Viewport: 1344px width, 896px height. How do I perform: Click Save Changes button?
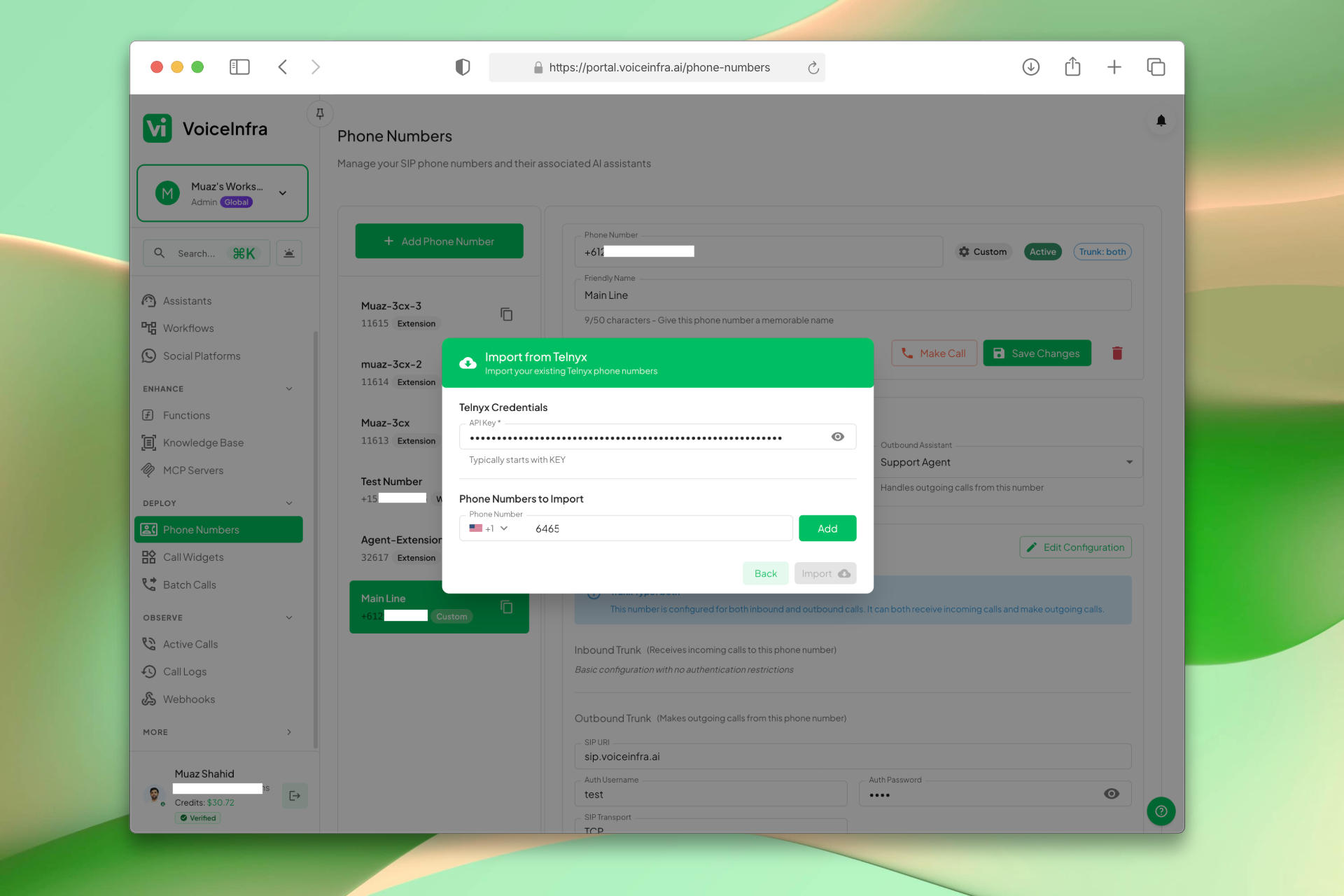(x=1037, y=353)
